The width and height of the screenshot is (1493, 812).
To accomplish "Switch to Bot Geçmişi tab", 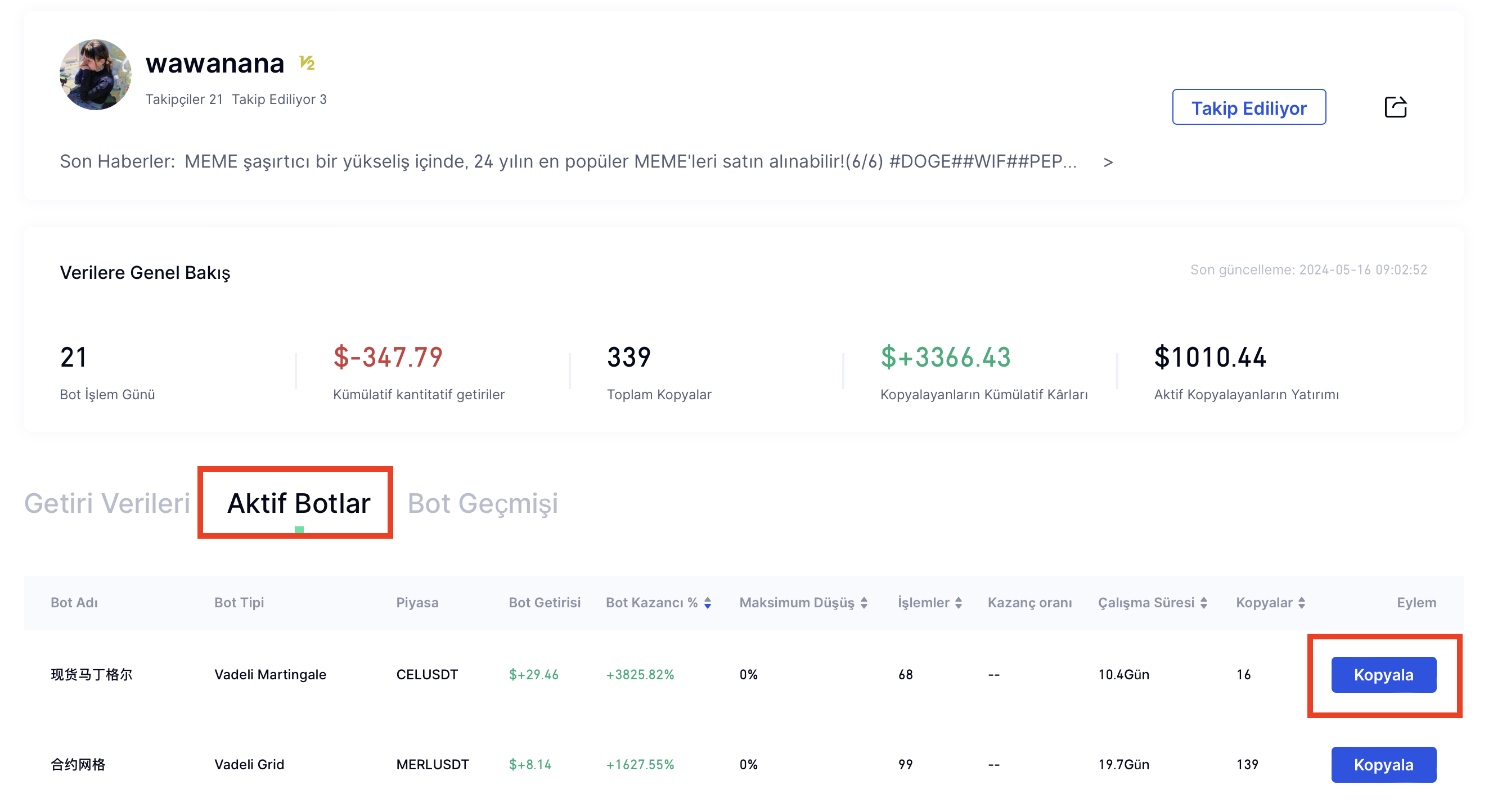I will [x=482, y=503].
